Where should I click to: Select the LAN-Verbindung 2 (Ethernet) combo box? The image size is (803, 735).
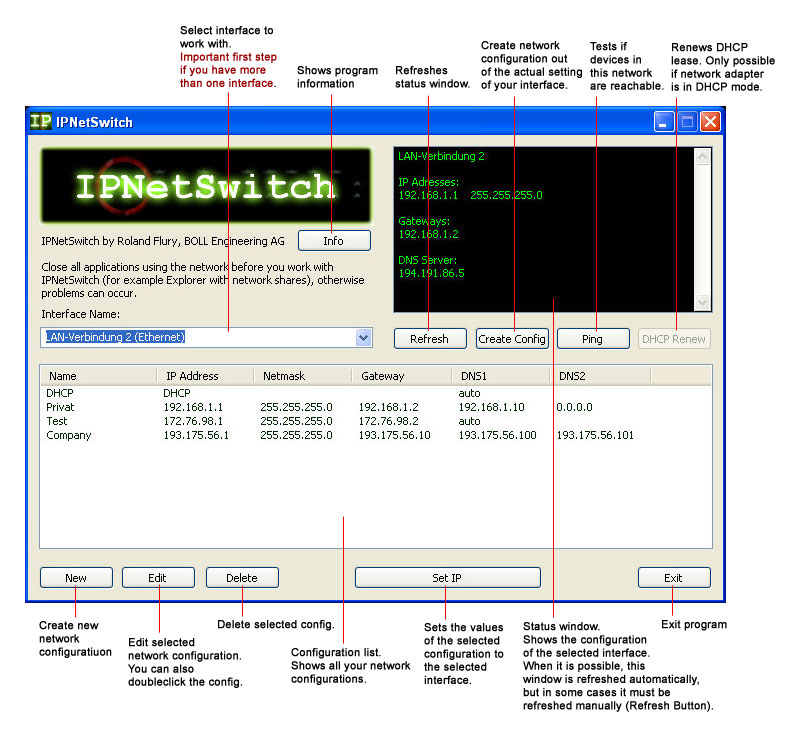[x=198, y=338]
